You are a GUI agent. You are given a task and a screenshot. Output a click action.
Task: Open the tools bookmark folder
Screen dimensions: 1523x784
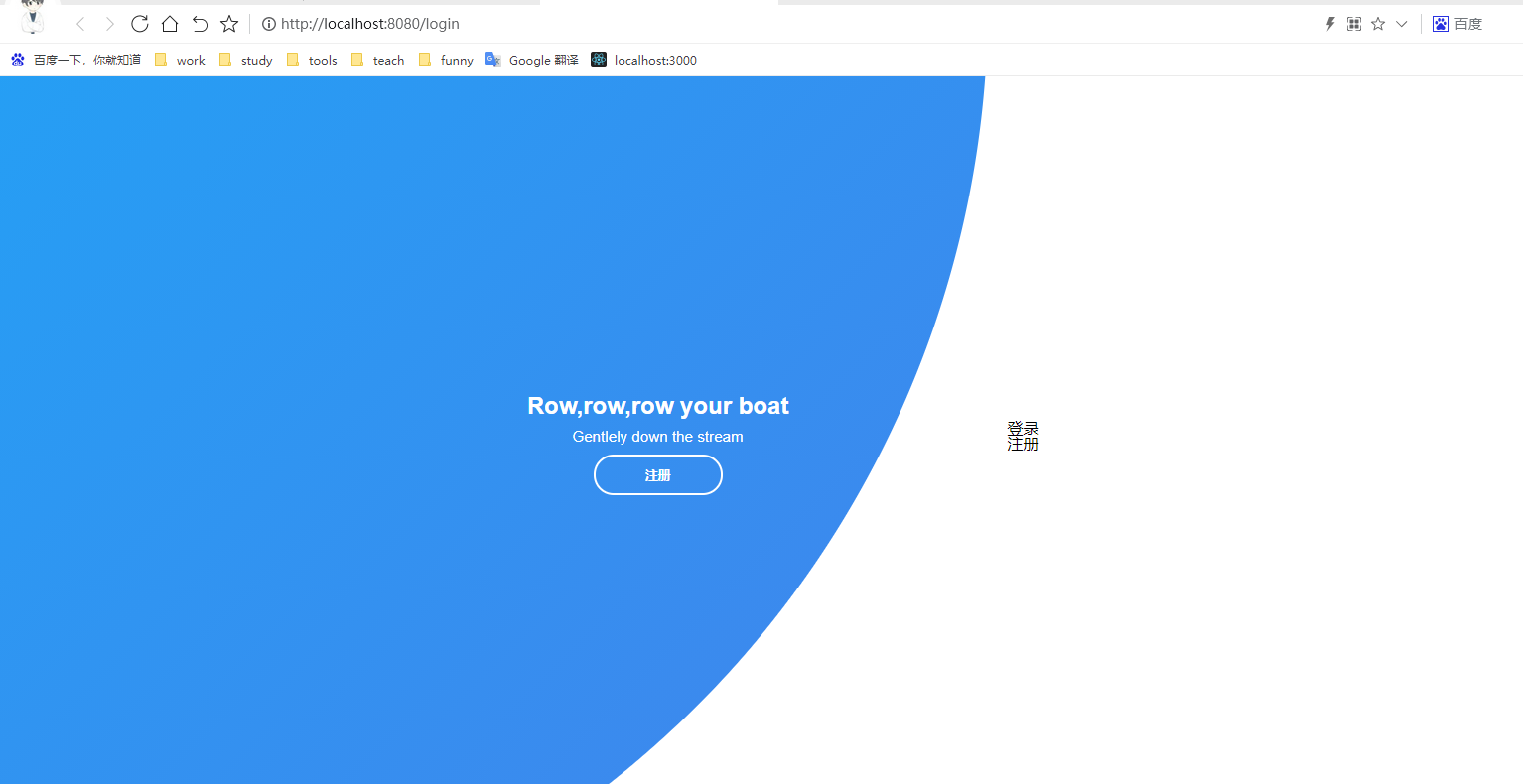pos(312,60)
